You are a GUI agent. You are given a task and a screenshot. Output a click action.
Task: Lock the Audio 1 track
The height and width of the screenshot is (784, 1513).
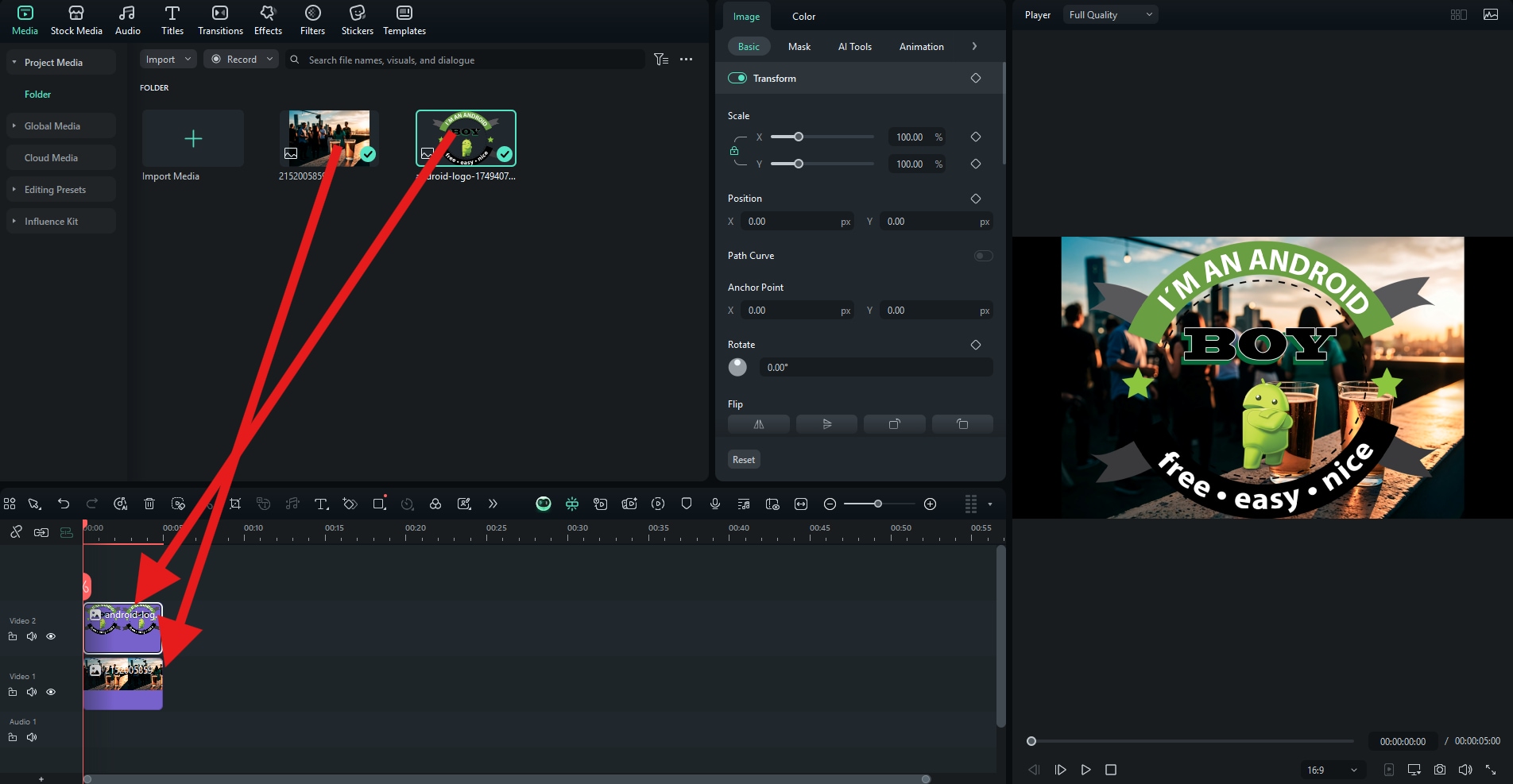[x=13, y=737]
